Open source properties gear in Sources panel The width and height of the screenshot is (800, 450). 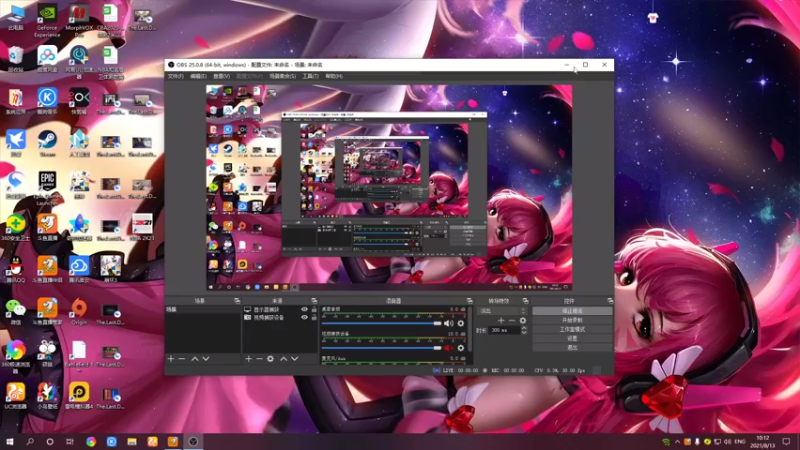click(x=270, y=359)
